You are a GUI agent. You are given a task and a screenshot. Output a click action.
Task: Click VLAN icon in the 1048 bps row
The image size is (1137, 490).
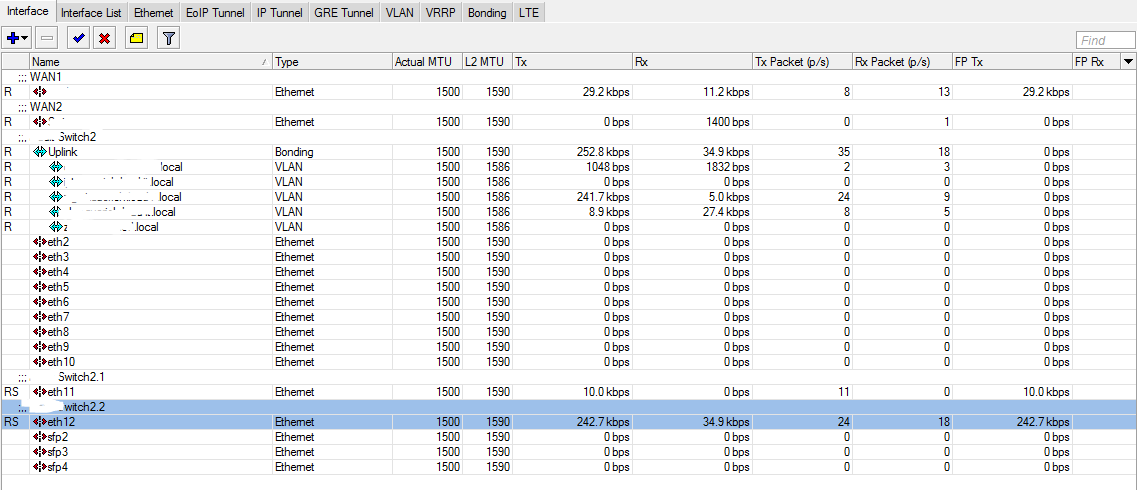coord(56,167)
